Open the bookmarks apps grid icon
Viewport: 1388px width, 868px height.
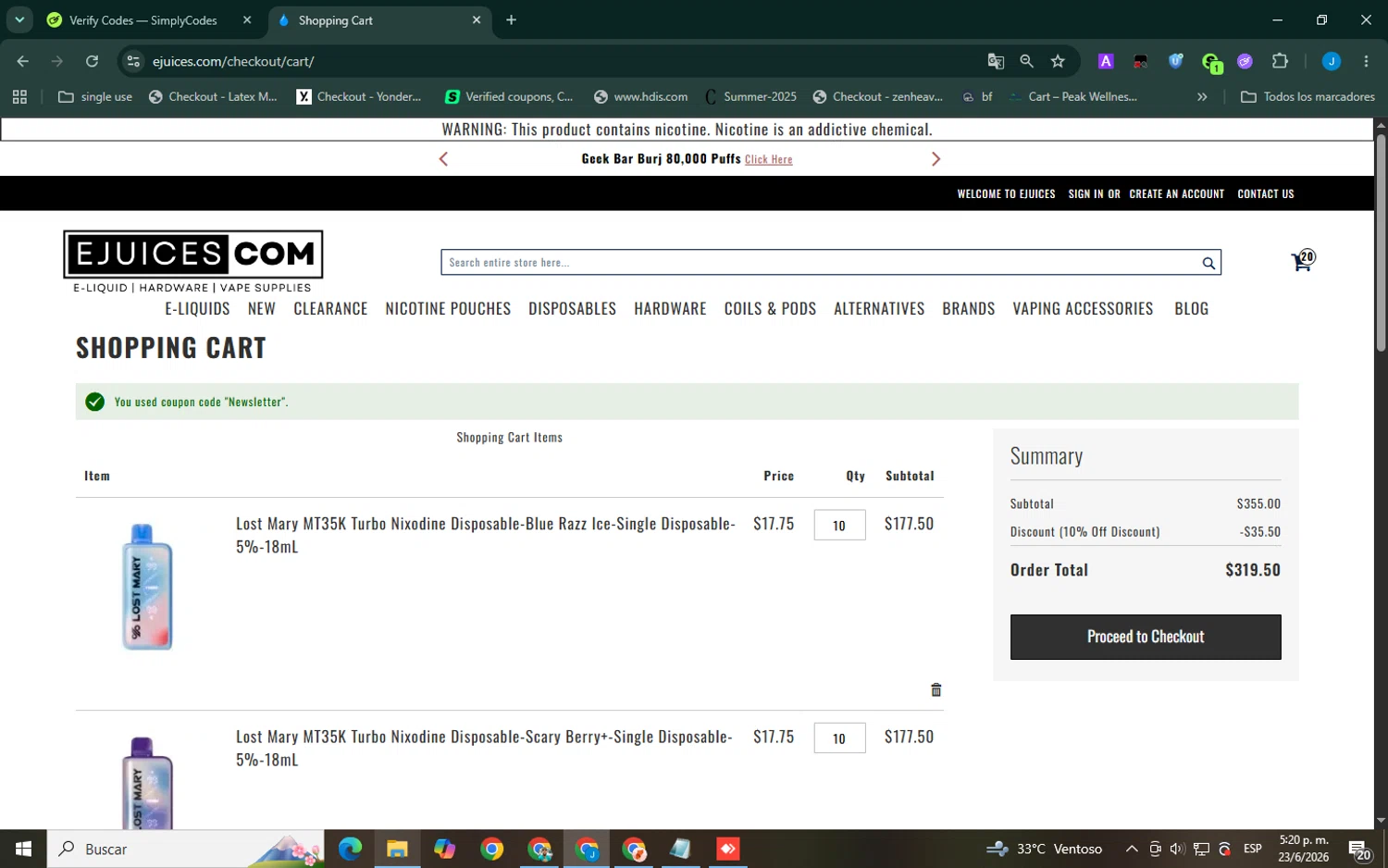[x=19, y=96]
